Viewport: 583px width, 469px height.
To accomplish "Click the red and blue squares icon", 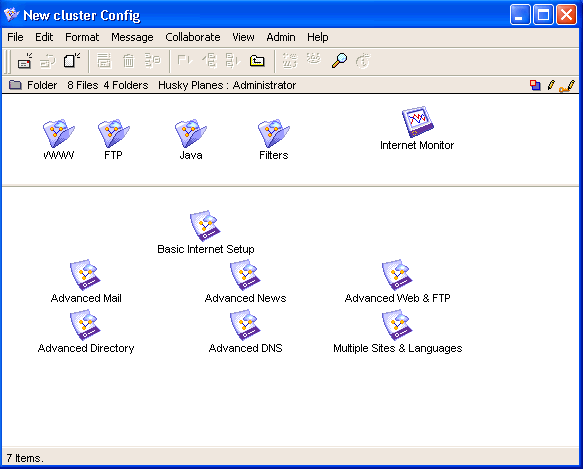I will coord(535,85).
